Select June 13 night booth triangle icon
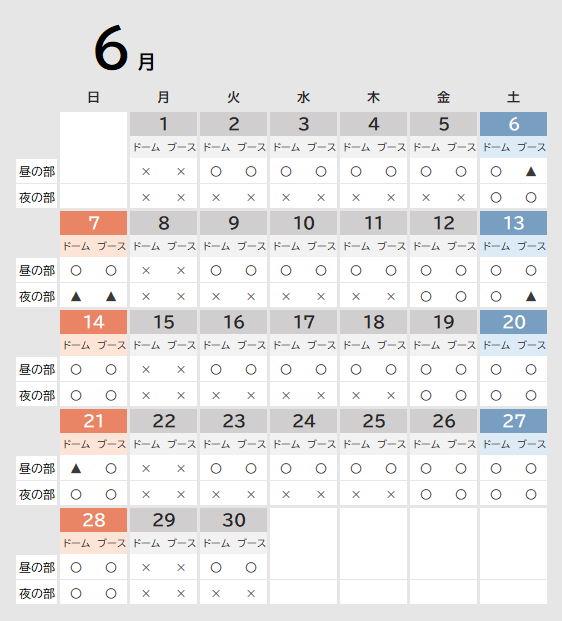The width and height of the screenshot is (562, 621). [531, 296]
